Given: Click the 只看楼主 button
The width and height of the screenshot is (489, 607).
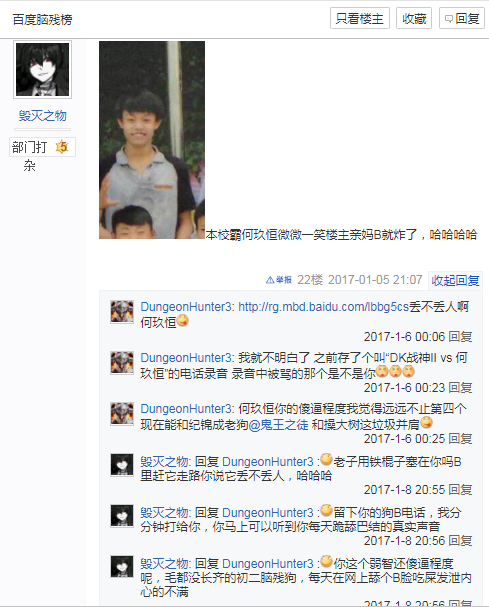Looking at the screenshot, I should click(360, 18).
